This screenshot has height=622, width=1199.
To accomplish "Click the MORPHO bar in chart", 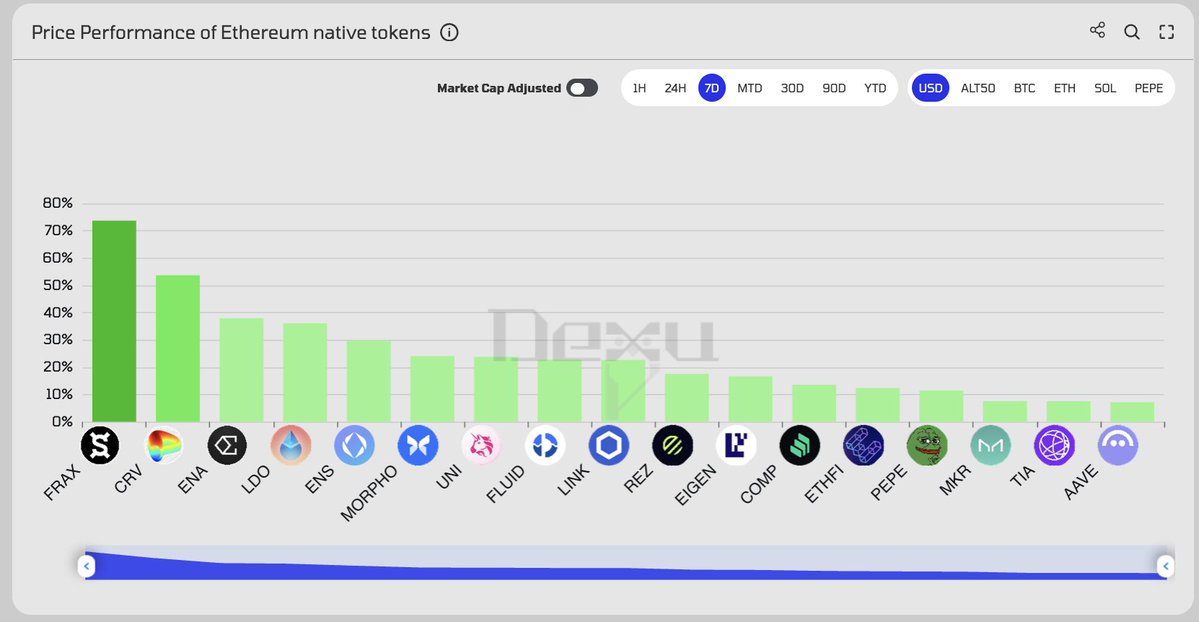I will pos(432,389).
